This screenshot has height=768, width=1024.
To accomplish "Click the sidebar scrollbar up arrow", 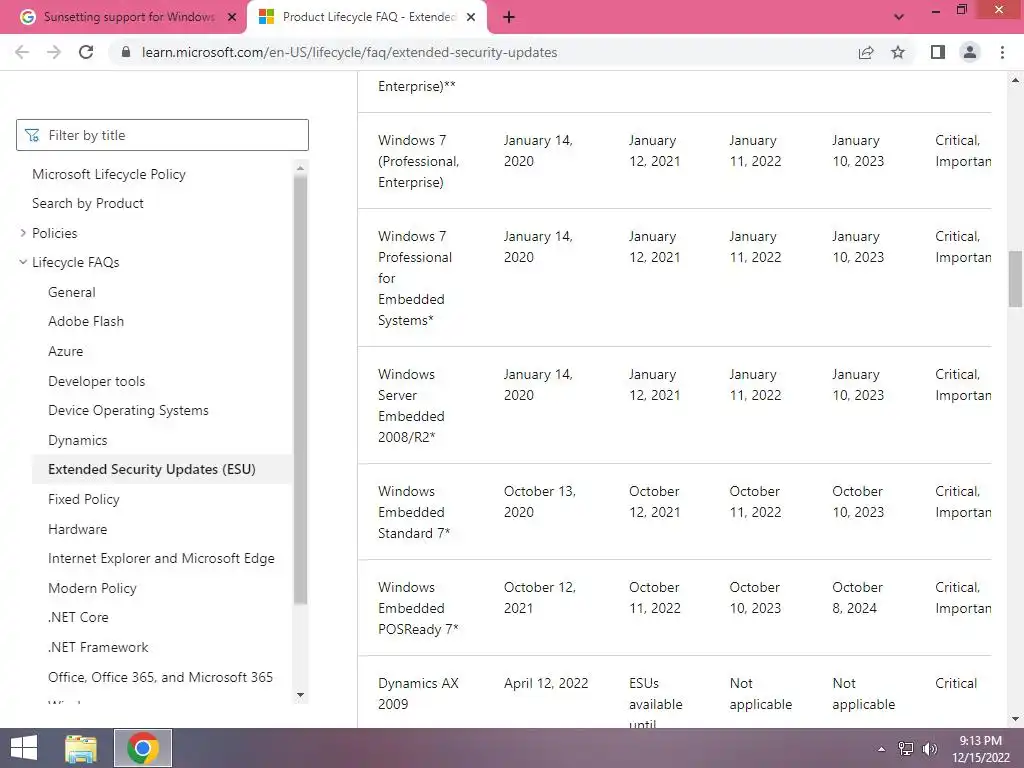I will tap(300, 168).
